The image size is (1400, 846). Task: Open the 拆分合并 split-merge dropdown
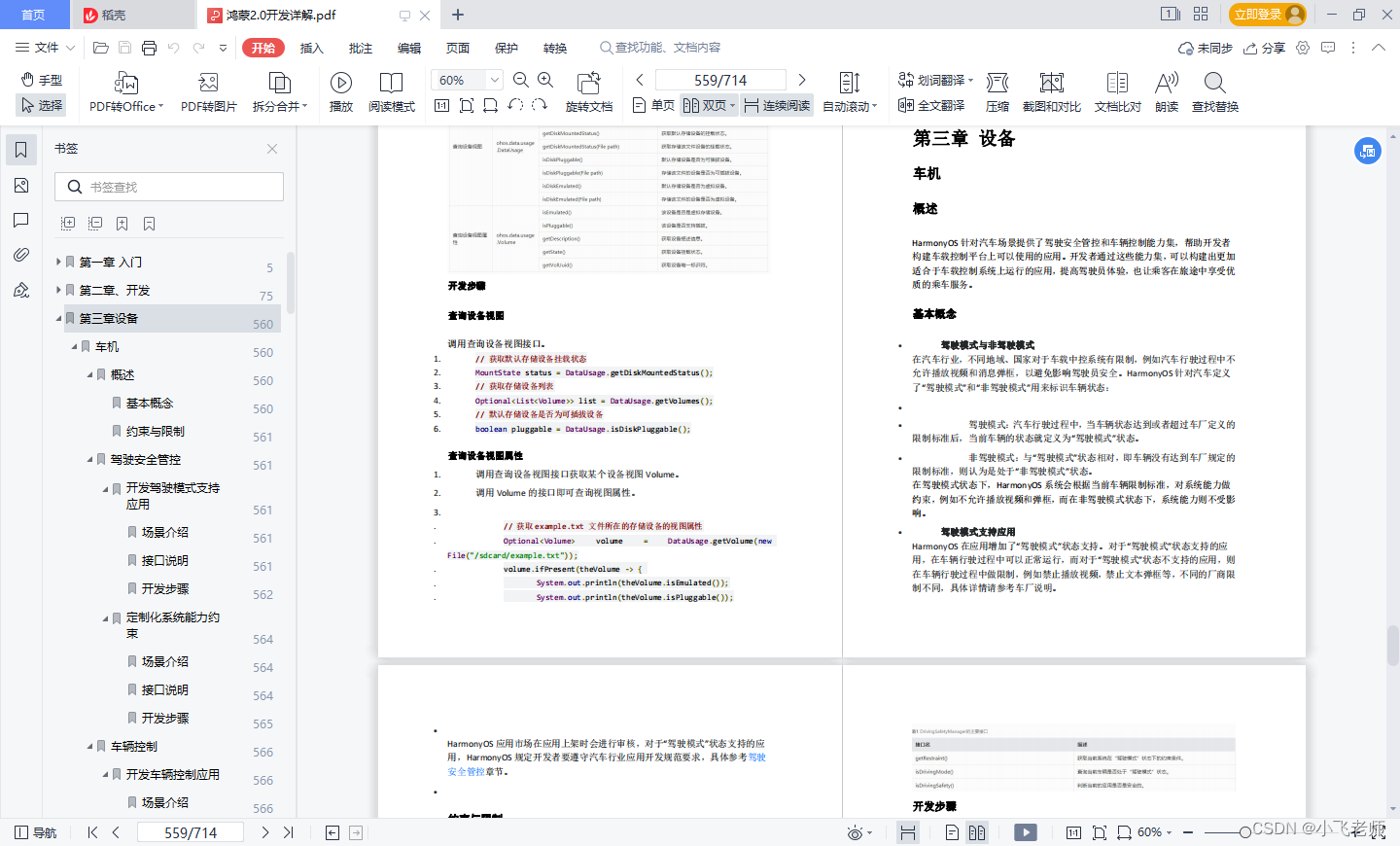[280, 92]
